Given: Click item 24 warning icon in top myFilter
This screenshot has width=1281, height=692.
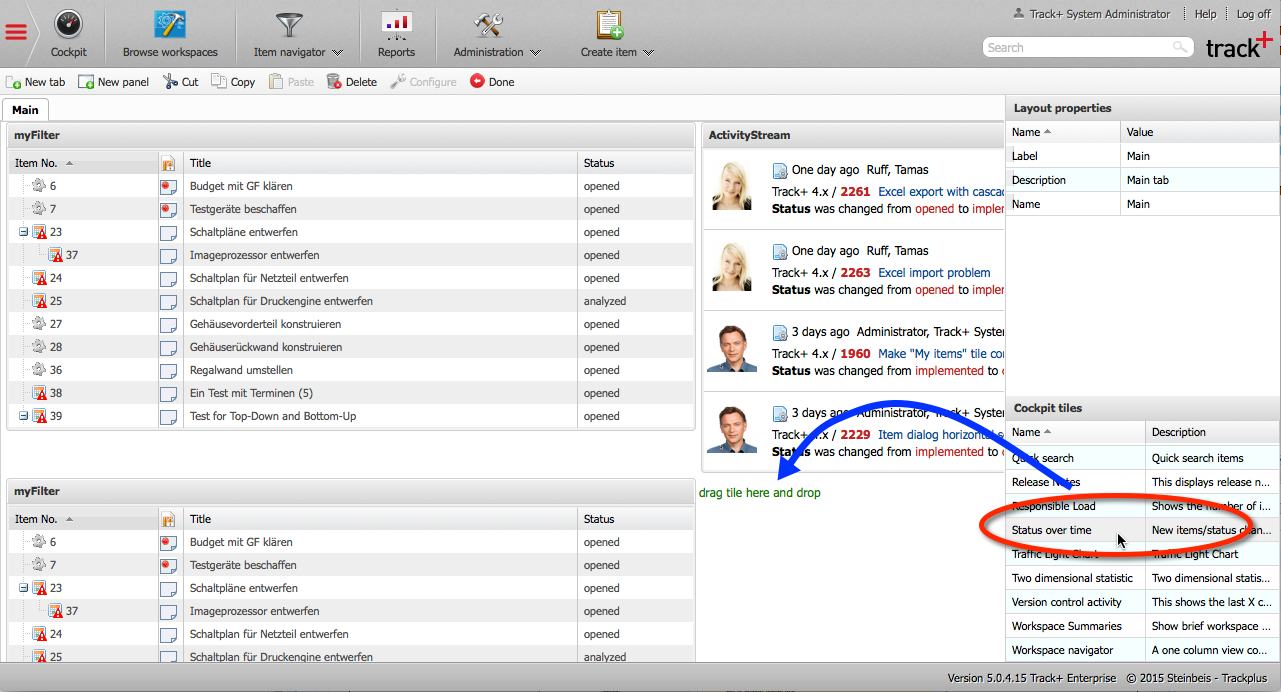Looking at the screenshot, I should (x=39, y=278).
